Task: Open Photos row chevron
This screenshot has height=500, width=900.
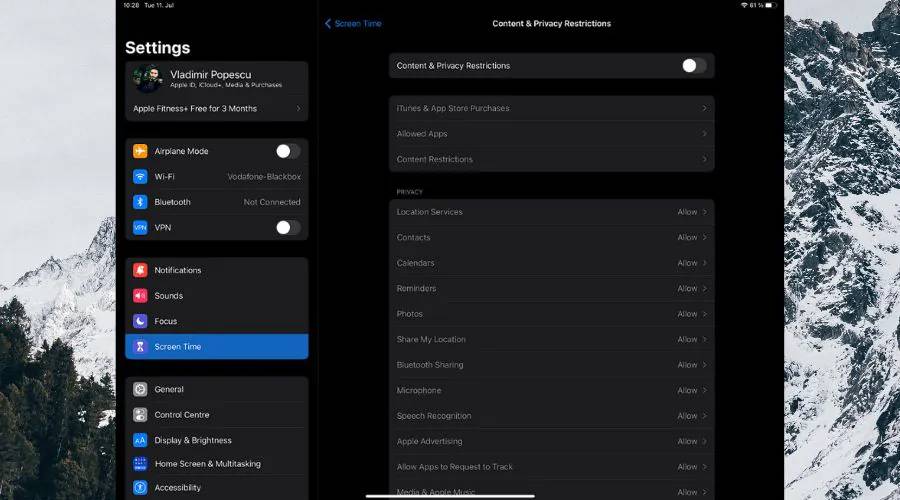Action: [704, 314]
